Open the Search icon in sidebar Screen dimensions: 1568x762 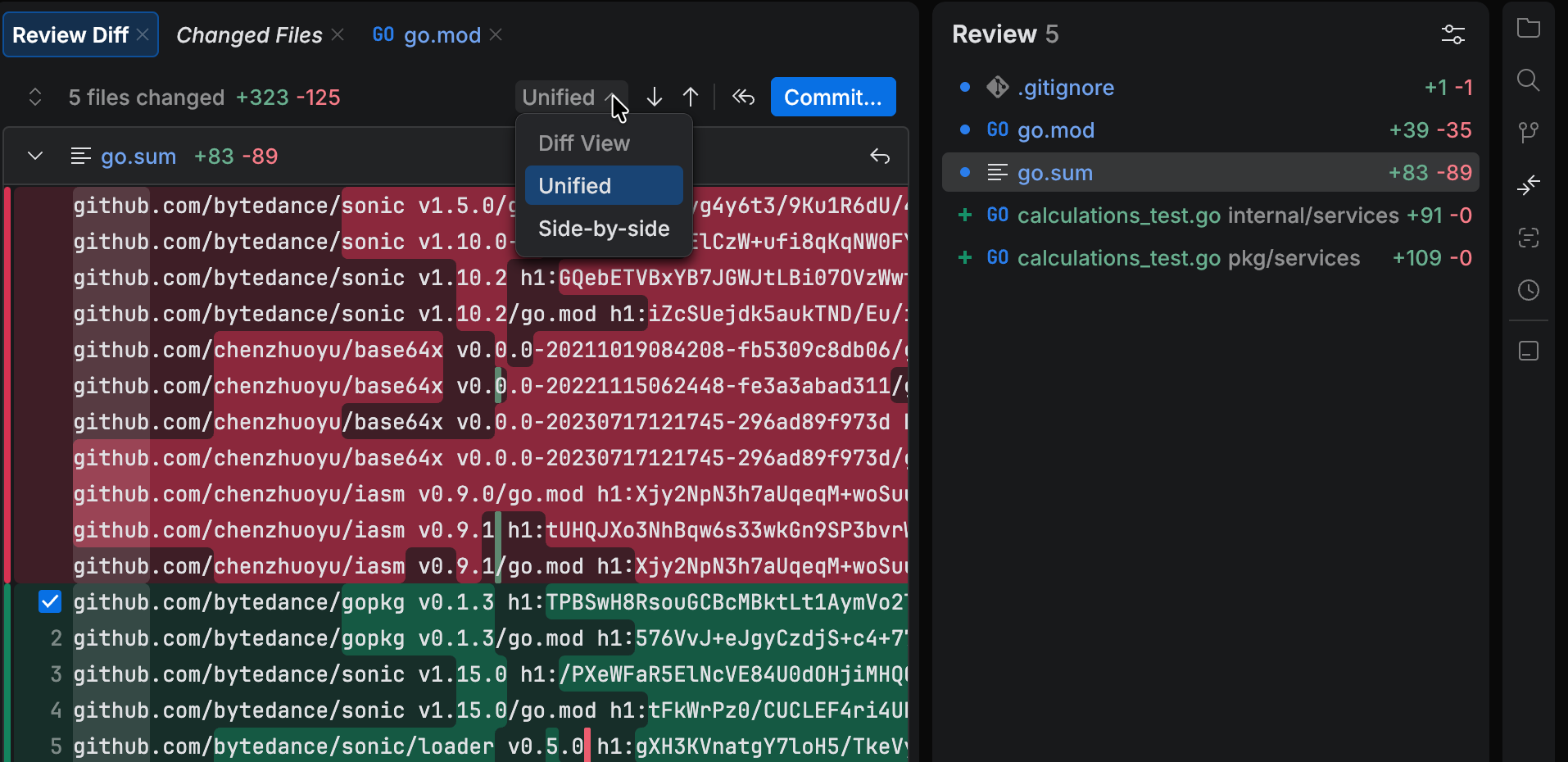coord(1529,80)
